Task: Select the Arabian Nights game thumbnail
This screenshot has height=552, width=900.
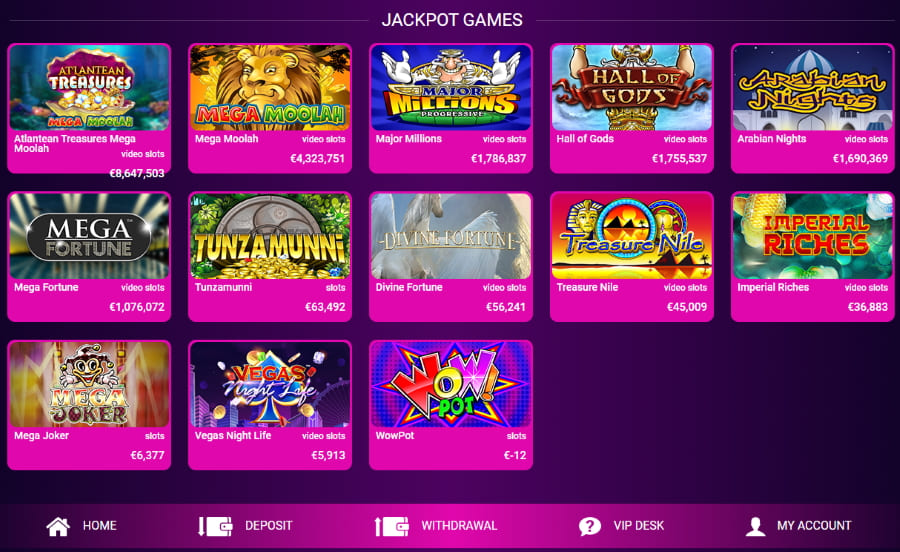Action: (812, 88)
